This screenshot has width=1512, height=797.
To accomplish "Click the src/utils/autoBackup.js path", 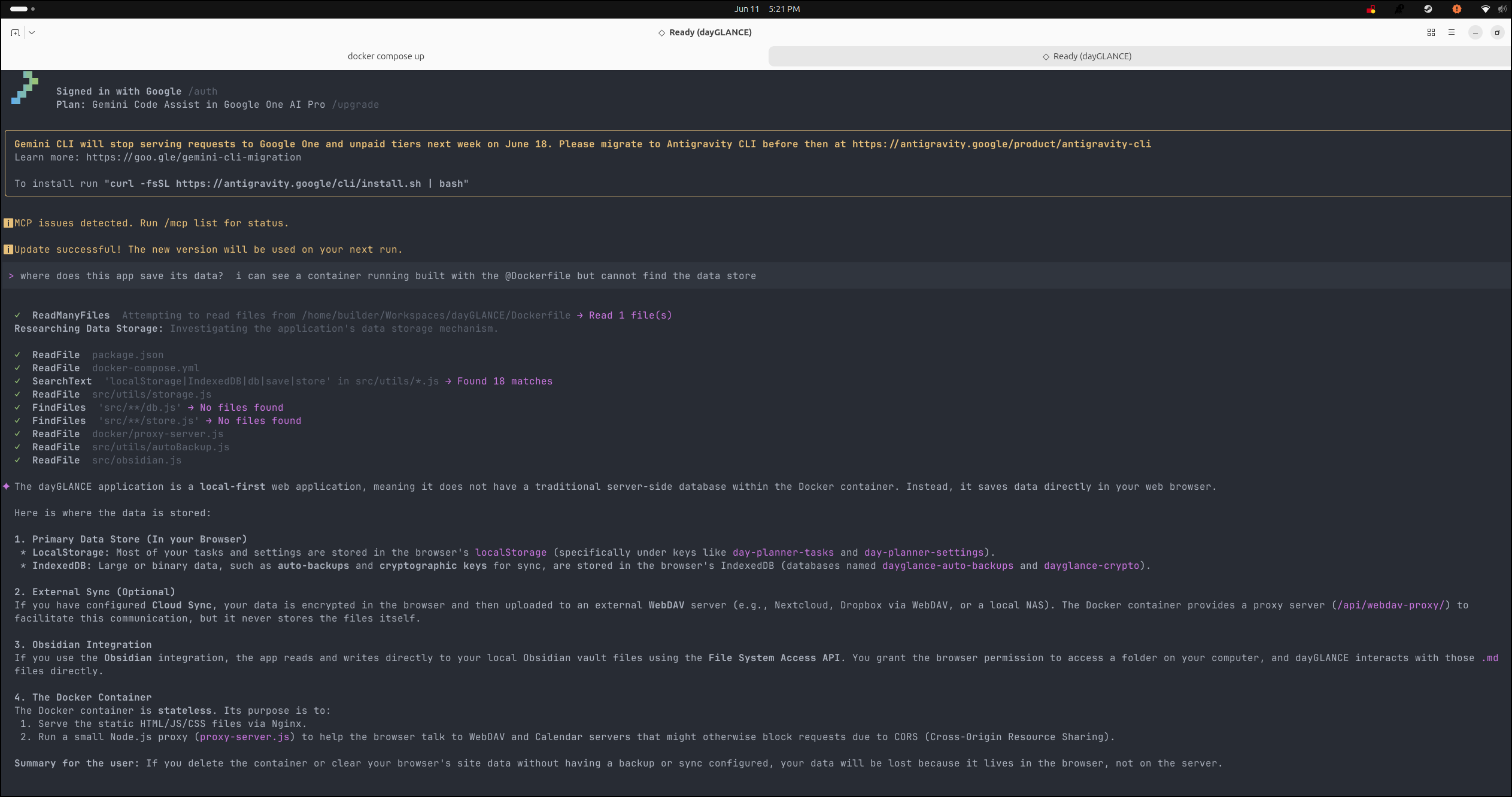I will tap(160, 447).
